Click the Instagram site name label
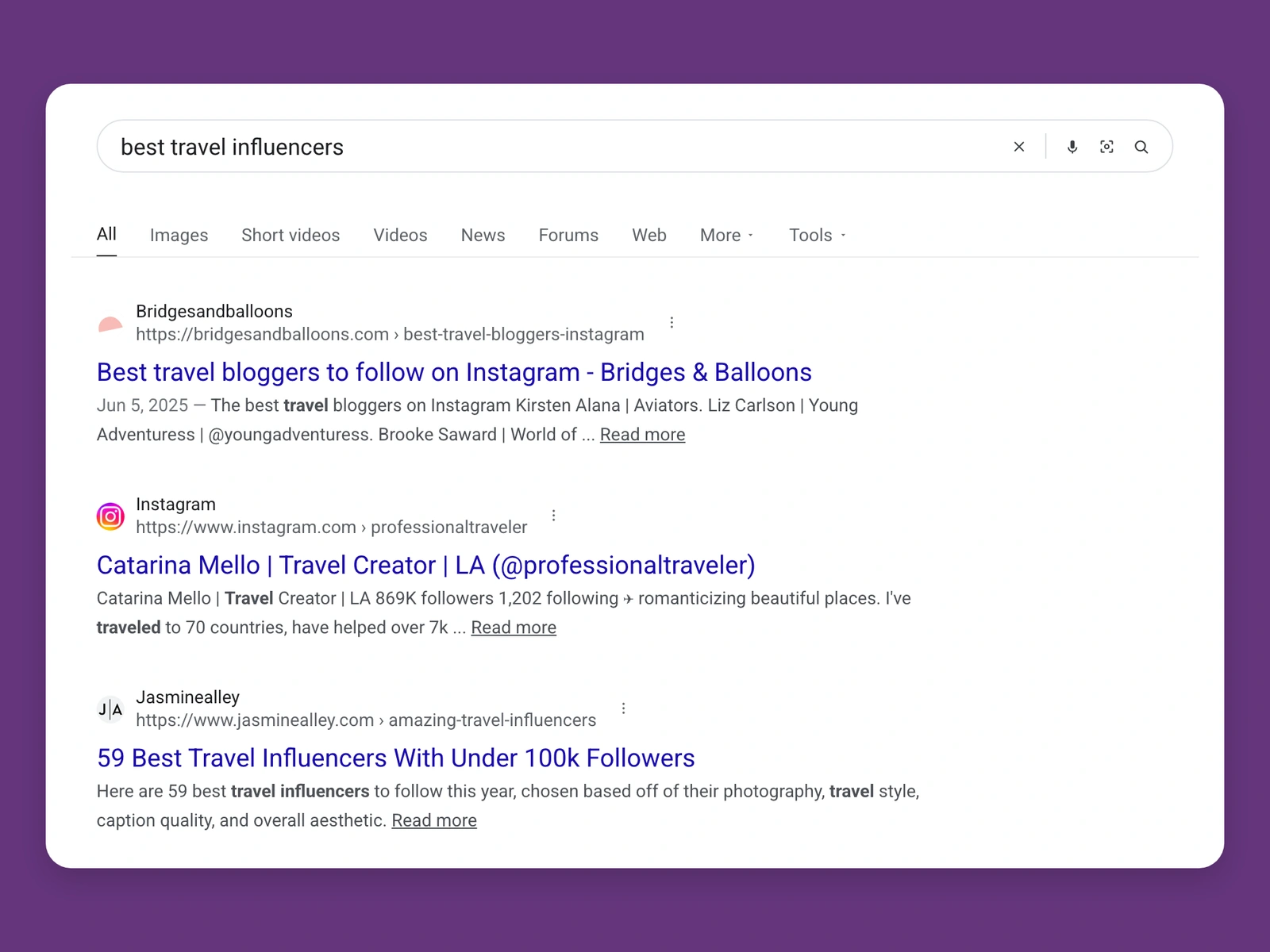The image size is (1270, 952). click(x=175, y=504)
